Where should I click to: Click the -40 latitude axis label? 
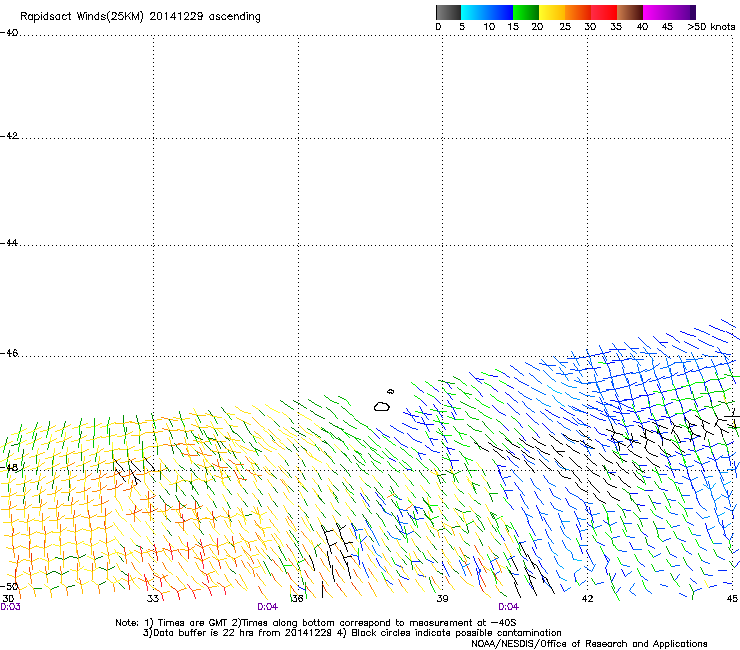click(9, 33)
